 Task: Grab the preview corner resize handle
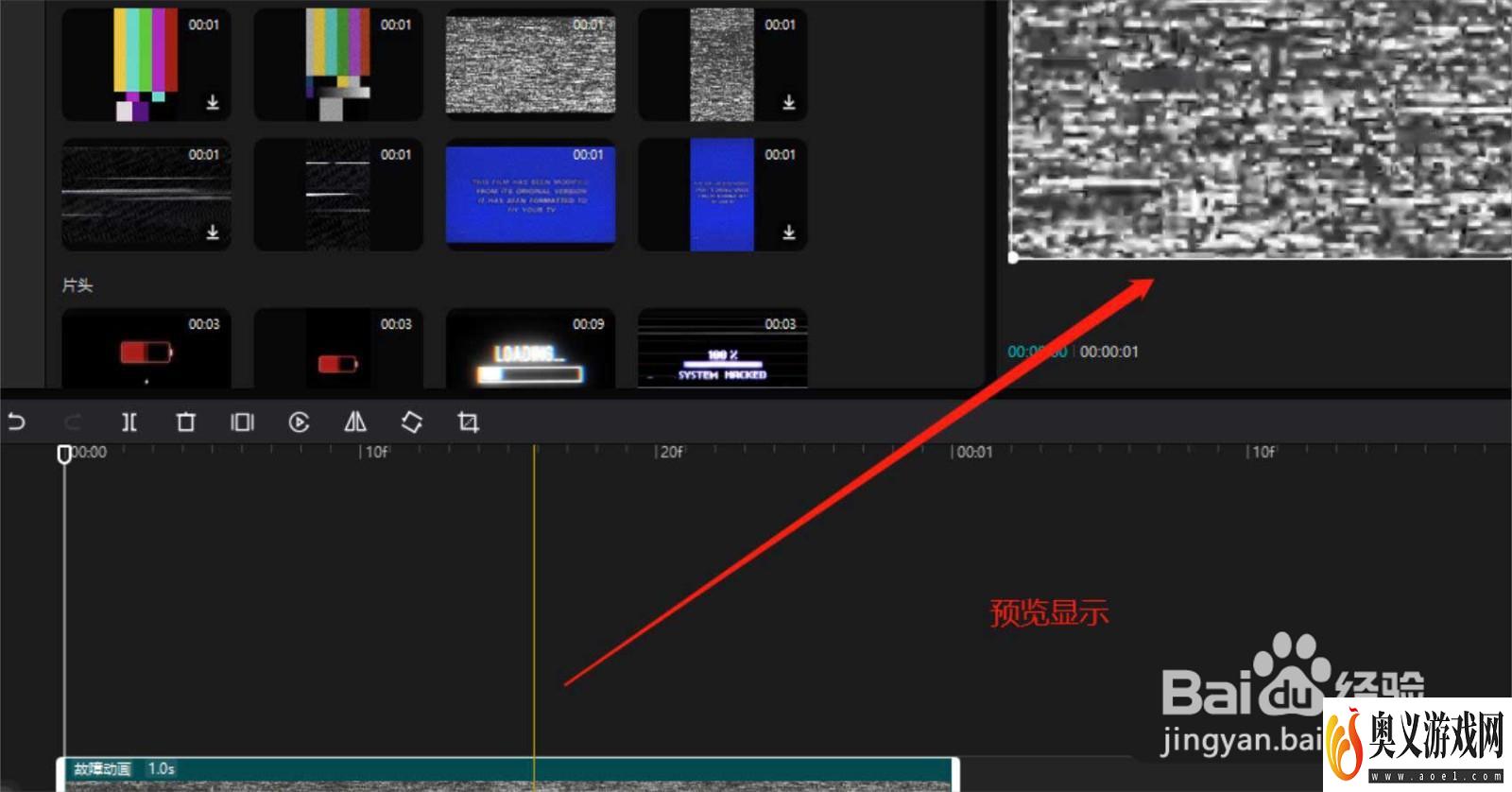[x=1013, y=257]
